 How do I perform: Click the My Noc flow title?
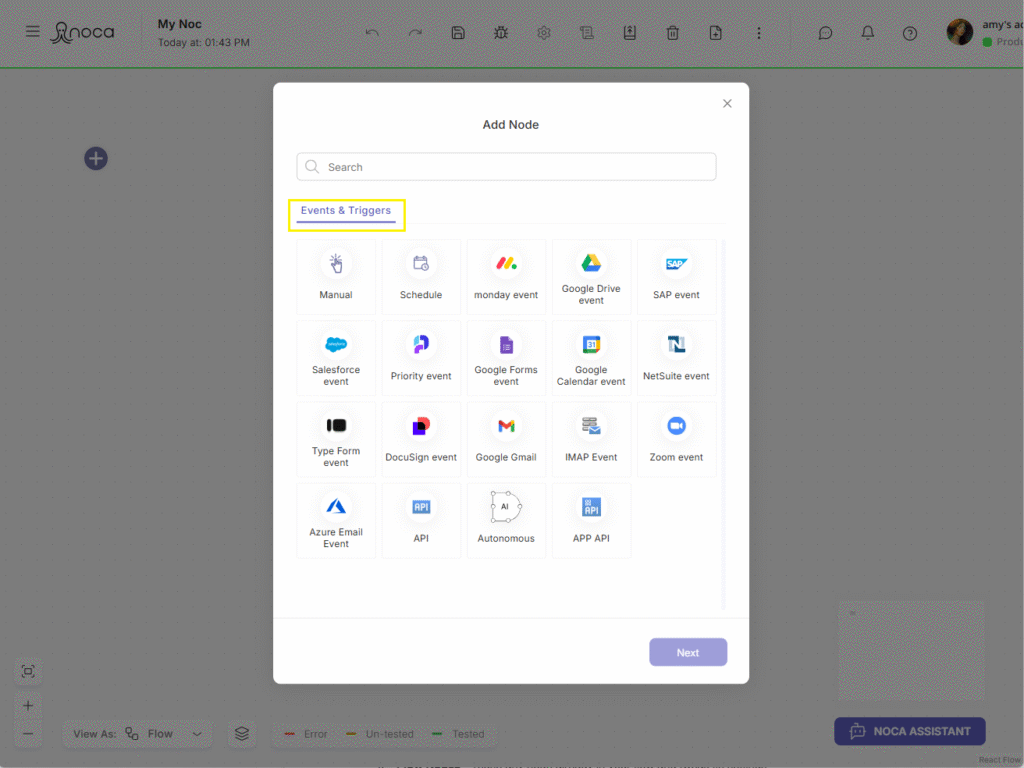pos(180,24)
